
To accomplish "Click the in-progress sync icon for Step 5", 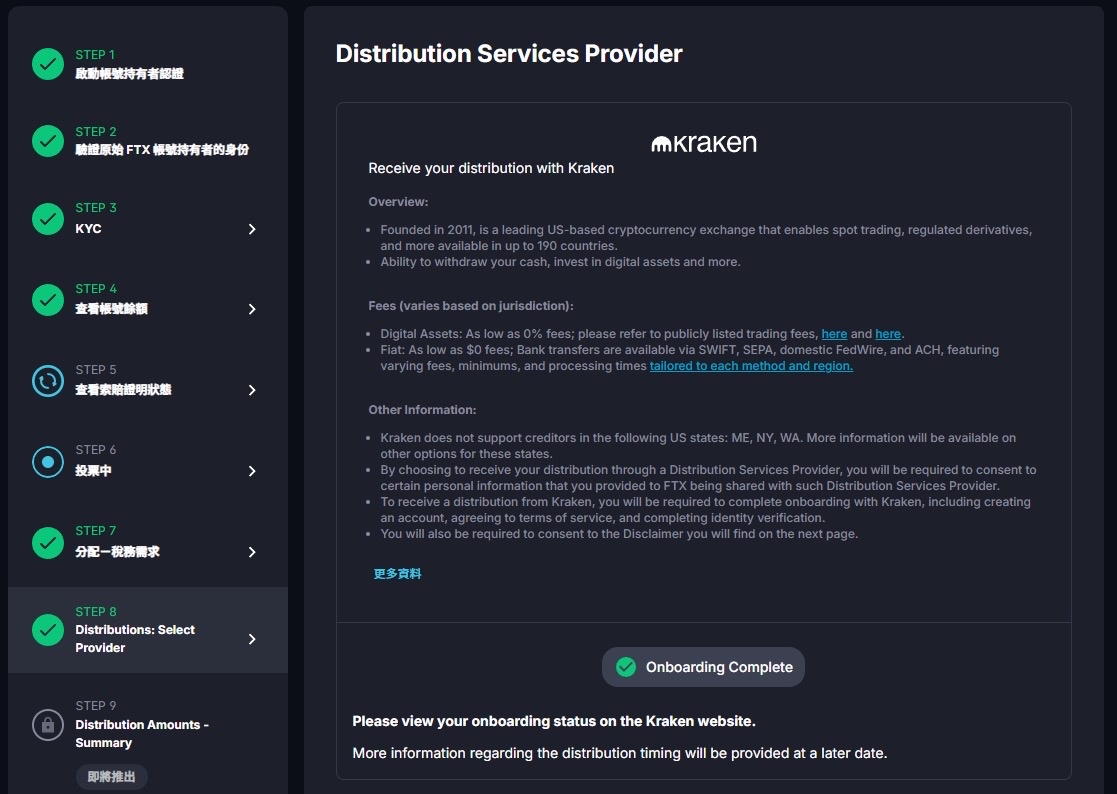I will point(48,381).
